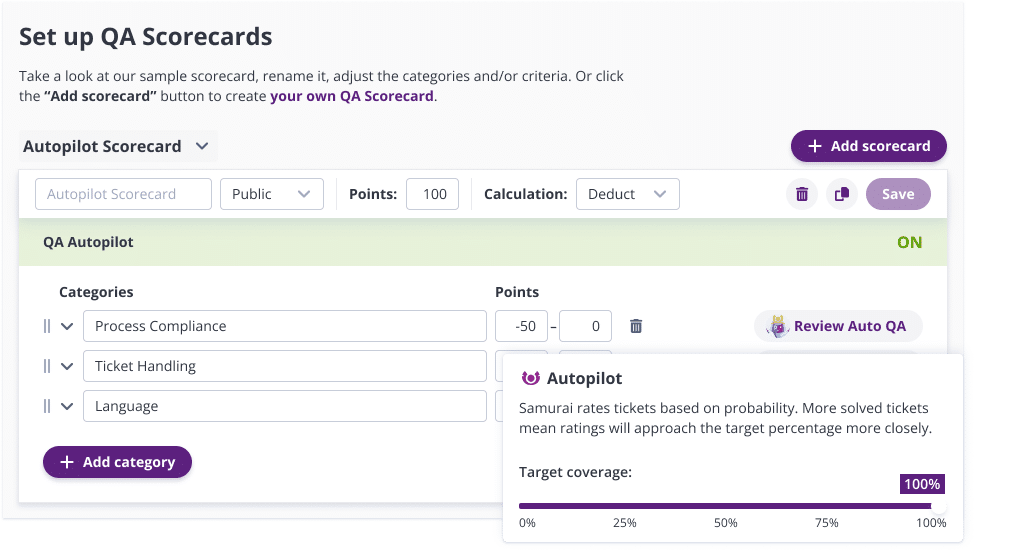Image resolution: width=1024 pixels, height=550 pixels.
Task: Expand the Ticket Handling category chevron
Action: pyautogui.click(x=67, y=366)
